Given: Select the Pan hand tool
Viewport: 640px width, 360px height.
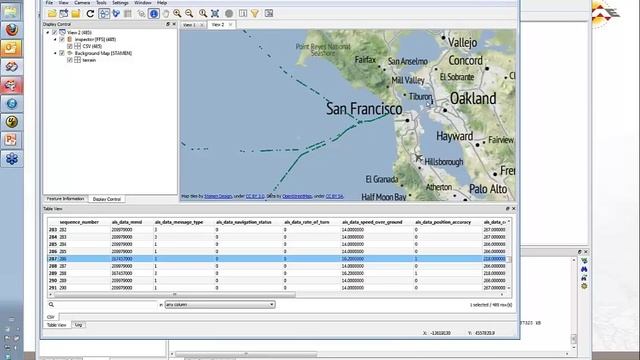Looking at the screenshot, I should pyautogui.click(x=166, y=13).
